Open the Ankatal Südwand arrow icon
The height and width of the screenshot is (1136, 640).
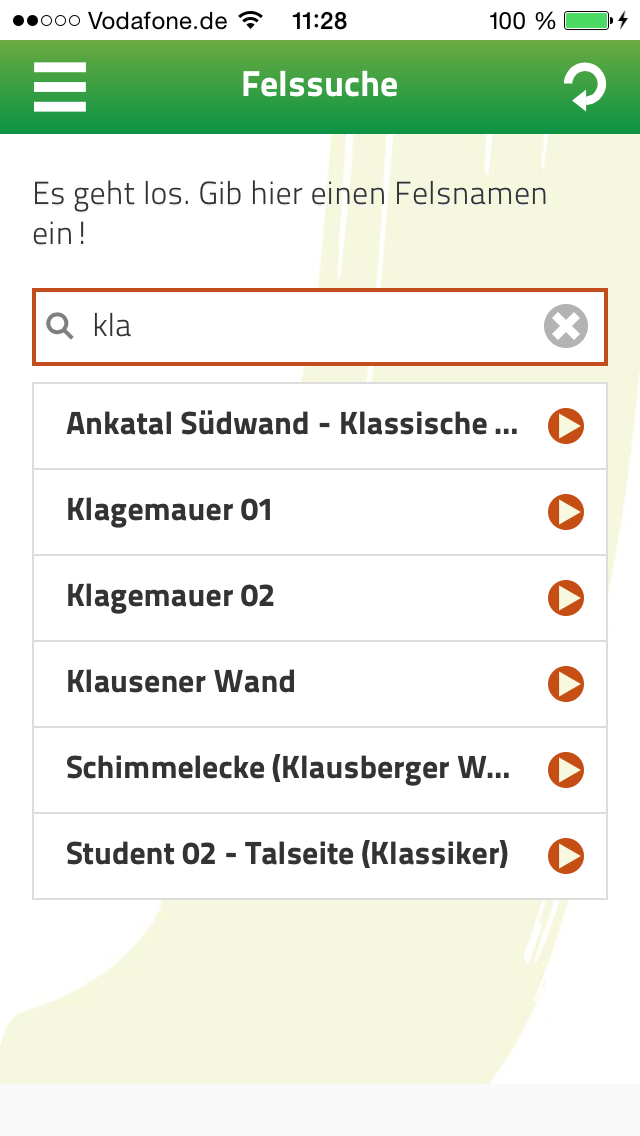click(x=566, y=426)
